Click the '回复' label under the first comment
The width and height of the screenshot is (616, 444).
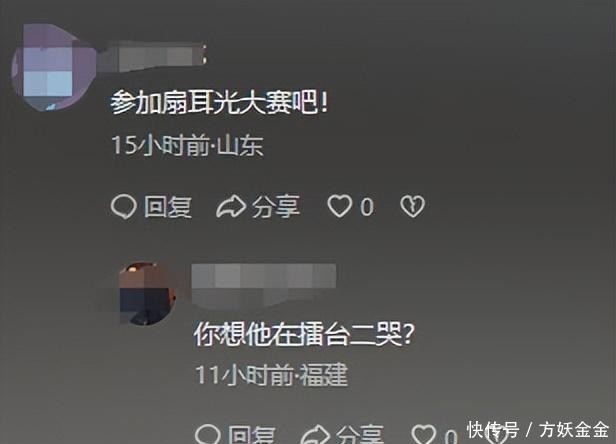168,207
